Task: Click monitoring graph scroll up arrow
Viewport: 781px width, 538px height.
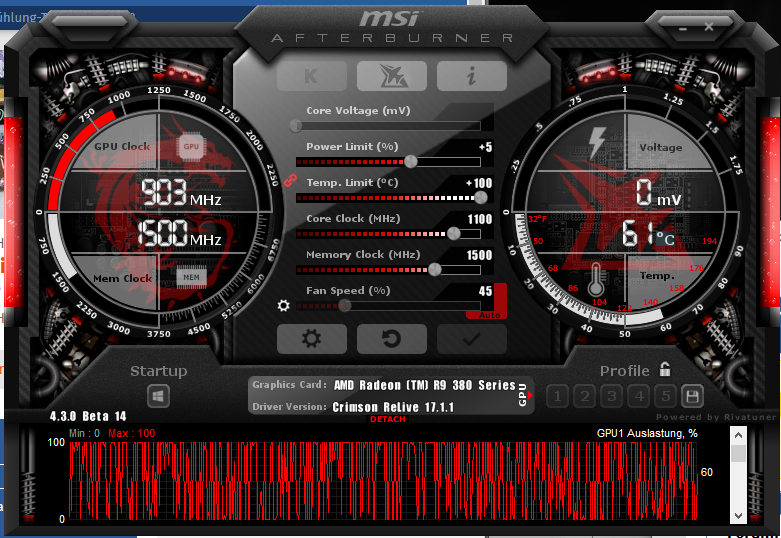Action: [738, 435]
